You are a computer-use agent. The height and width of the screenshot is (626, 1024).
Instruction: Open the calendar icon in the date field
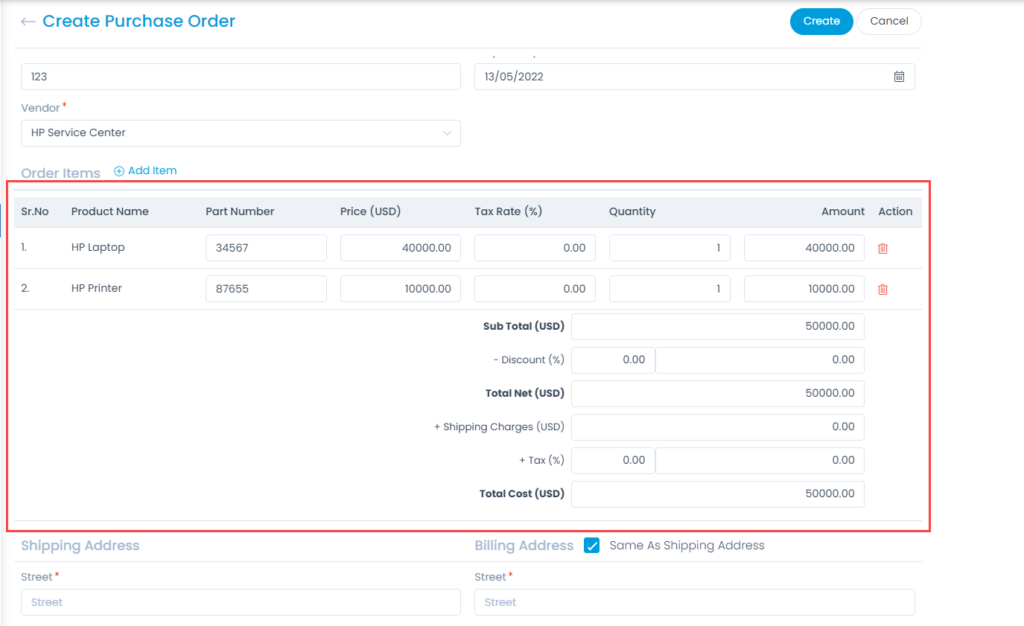[898, 77]
